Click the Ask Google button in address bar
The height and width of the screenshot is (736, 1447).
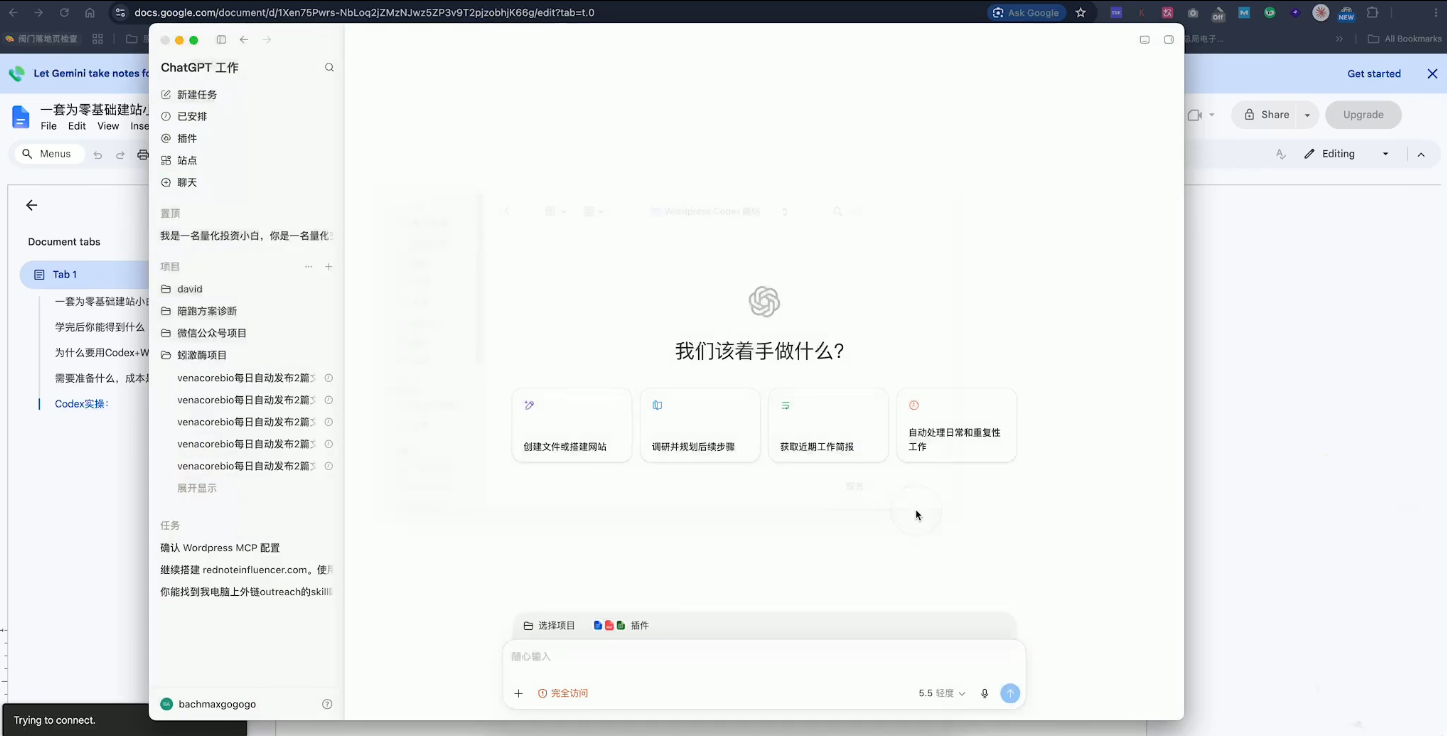1026,13
